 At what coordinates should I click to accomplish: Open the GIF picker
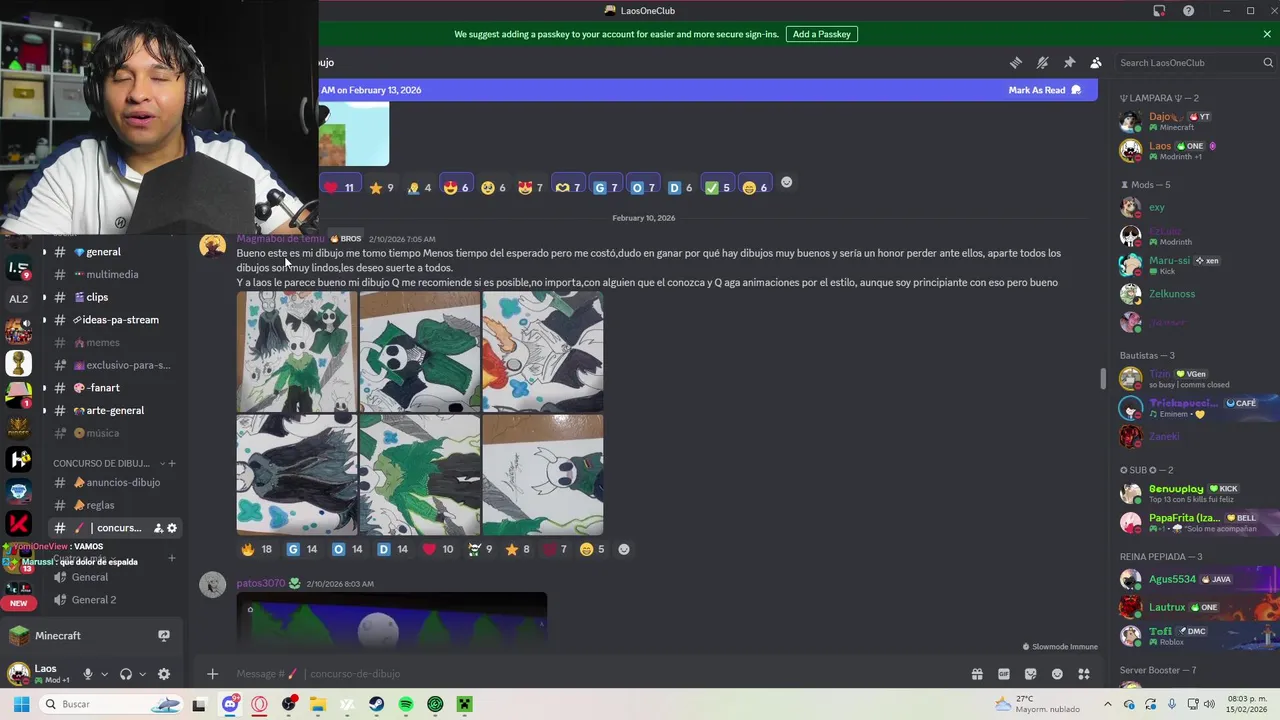[x=1004, y=674]
